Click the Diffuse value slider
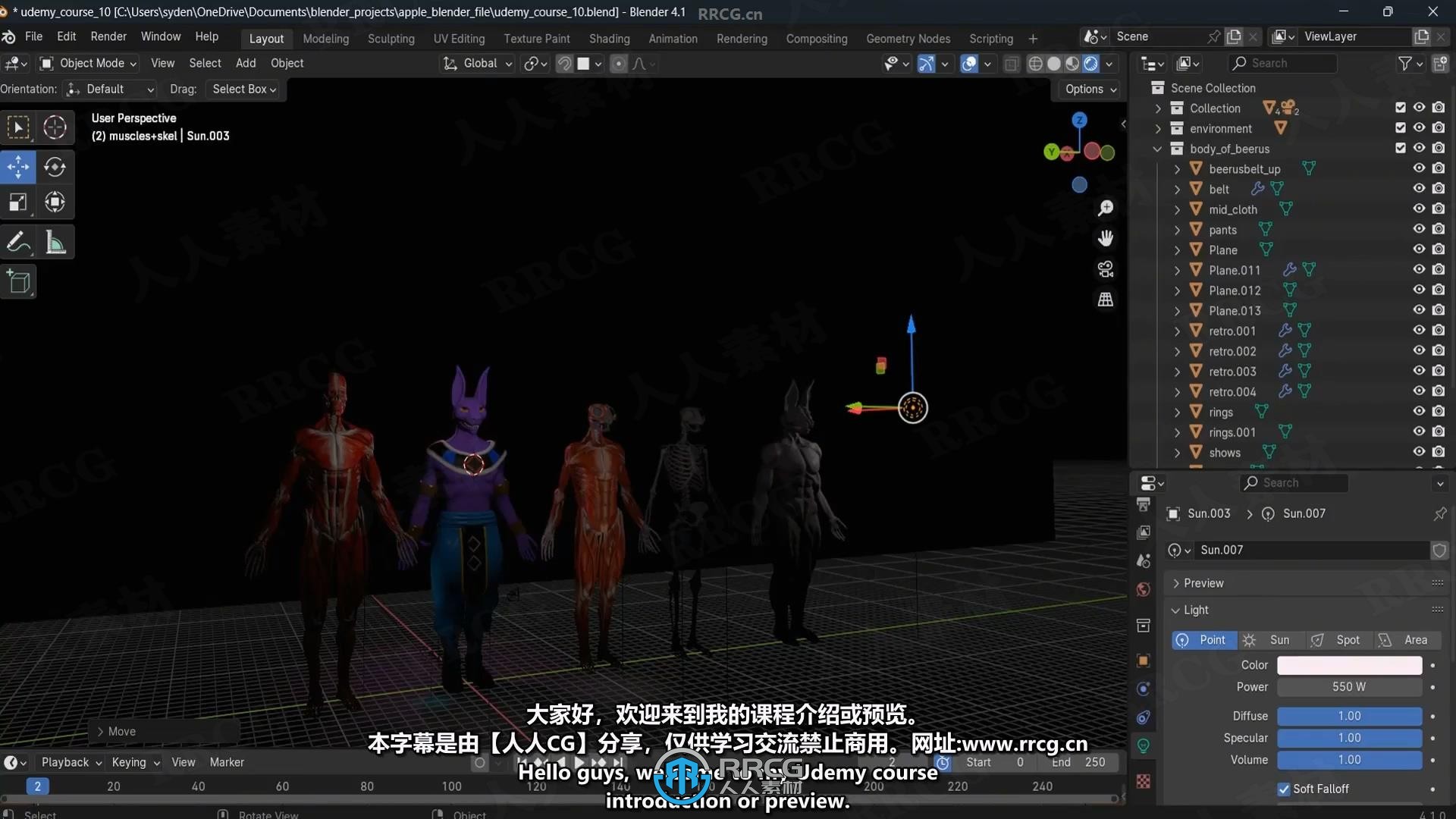The height and width of the screenshot is (819, 1456). (x=1349, y=717)
